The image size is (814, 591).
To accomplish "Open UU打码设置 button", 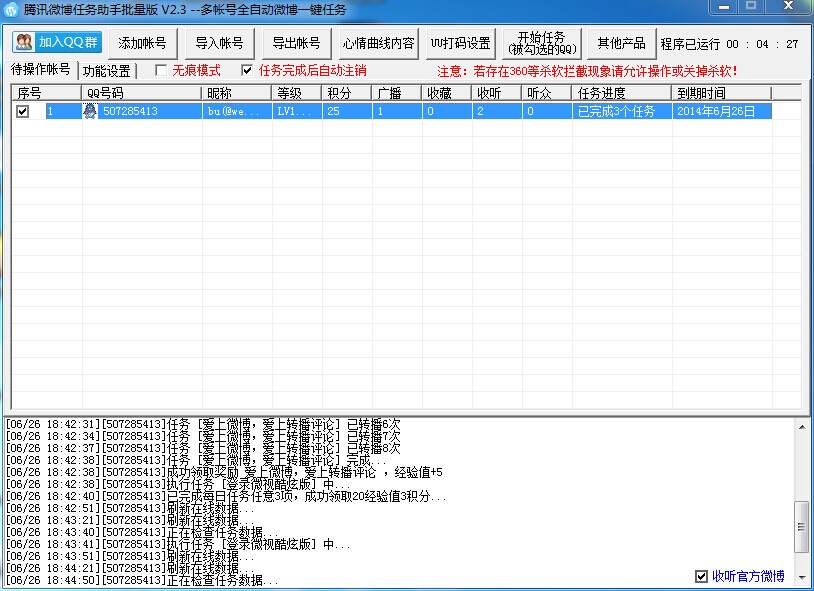I will (461, 43).
